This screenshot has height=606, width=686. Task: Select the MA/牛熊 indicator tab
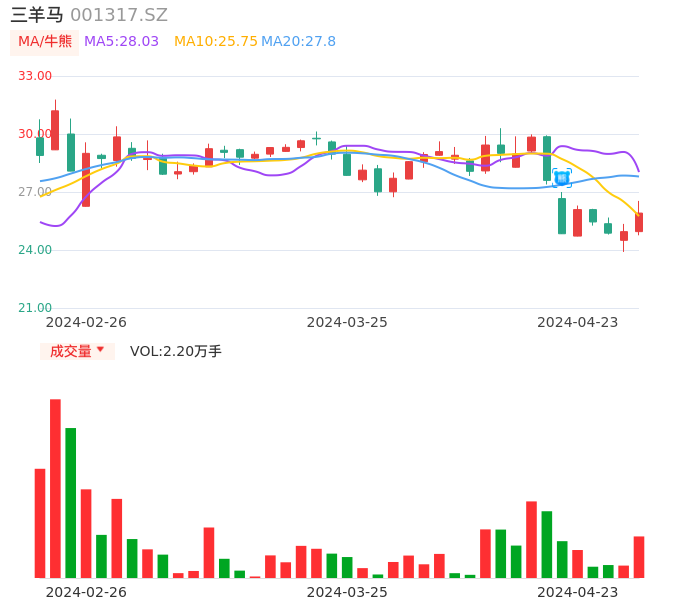click(45, 42)
